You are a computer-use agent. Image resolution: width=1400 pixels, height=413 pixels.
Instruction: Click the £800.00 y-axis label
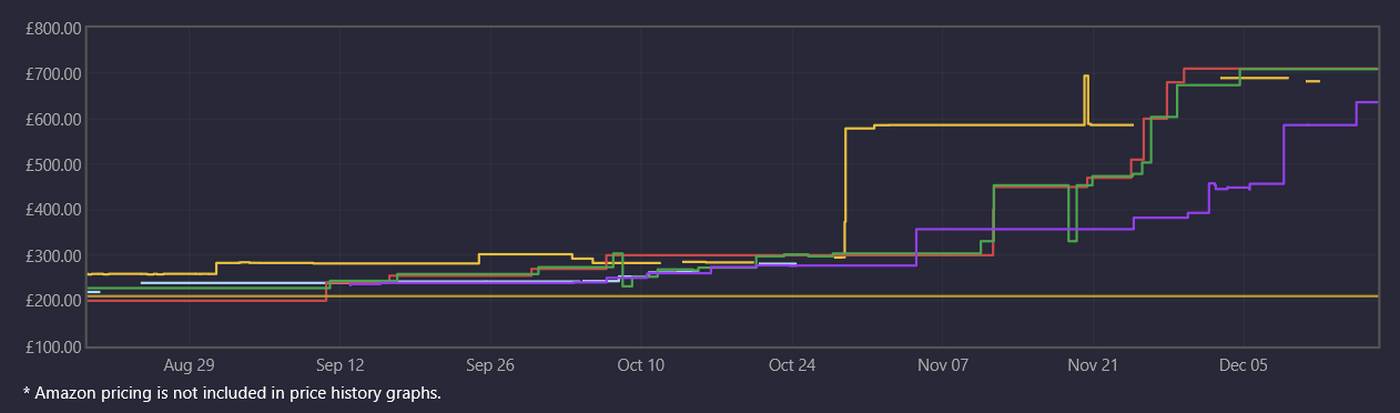(53, 28)
